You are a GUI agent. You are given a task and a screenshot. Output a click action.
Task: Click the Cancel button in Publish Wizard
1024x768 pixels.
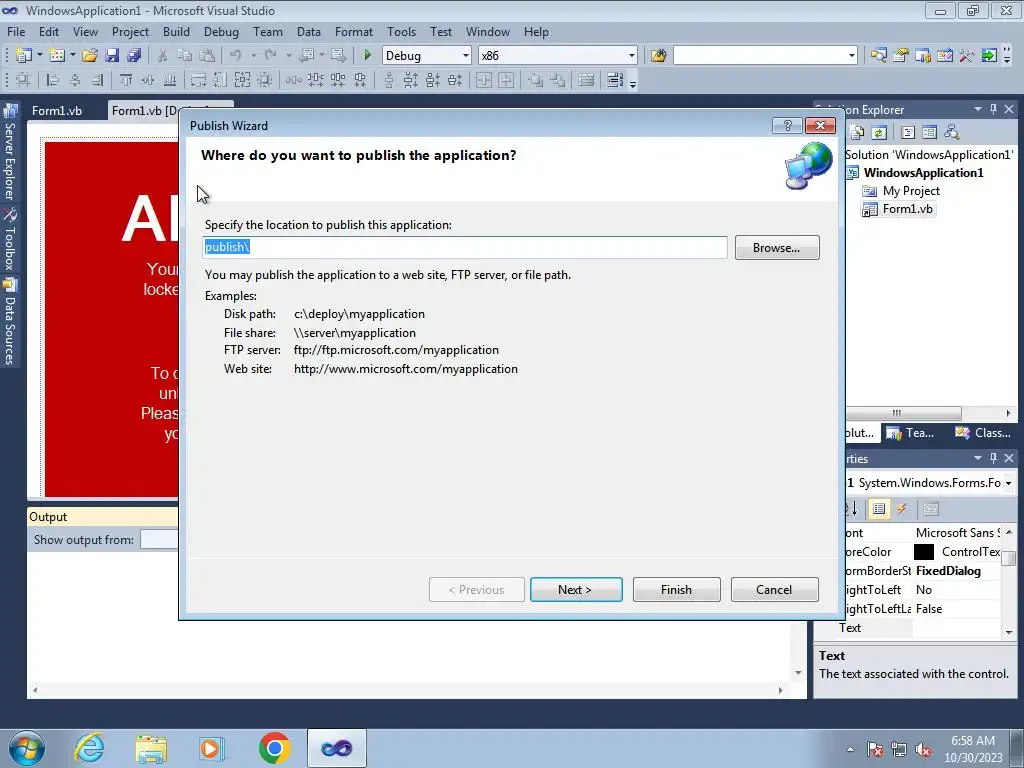coord(774,590)
